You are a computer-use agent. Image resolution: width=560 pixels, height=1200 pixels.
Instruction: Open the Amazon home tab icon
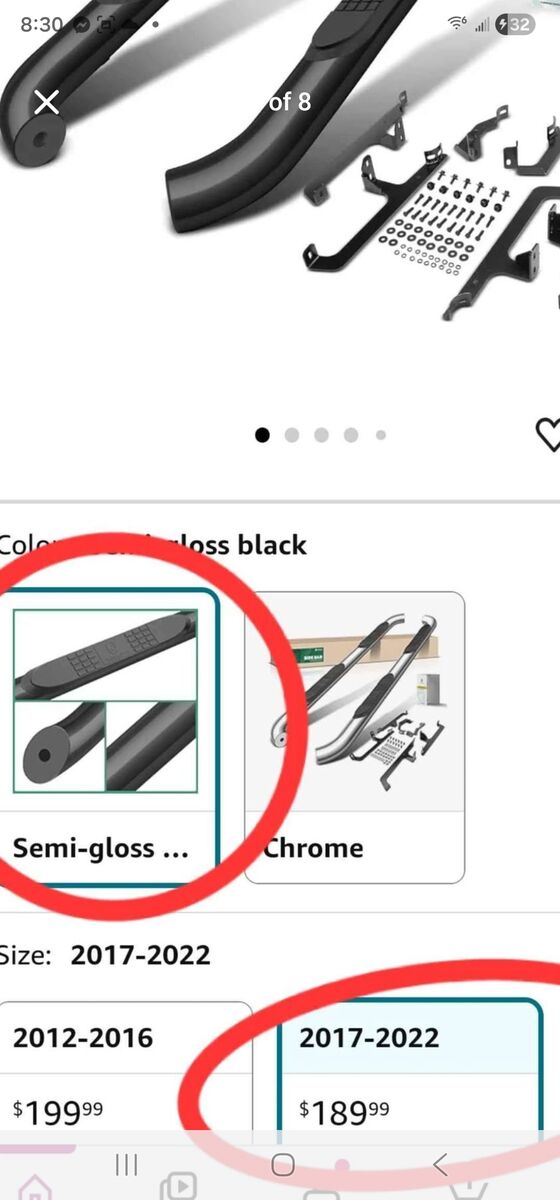[36, 1188]
